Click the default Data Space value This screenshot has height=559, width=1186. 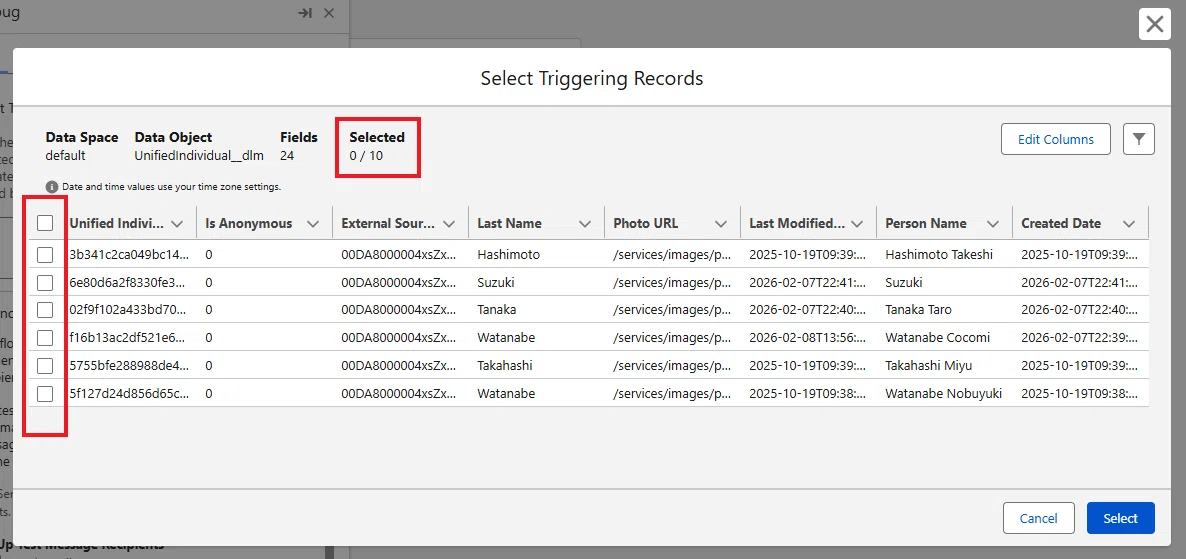click(x=65, y=156)
